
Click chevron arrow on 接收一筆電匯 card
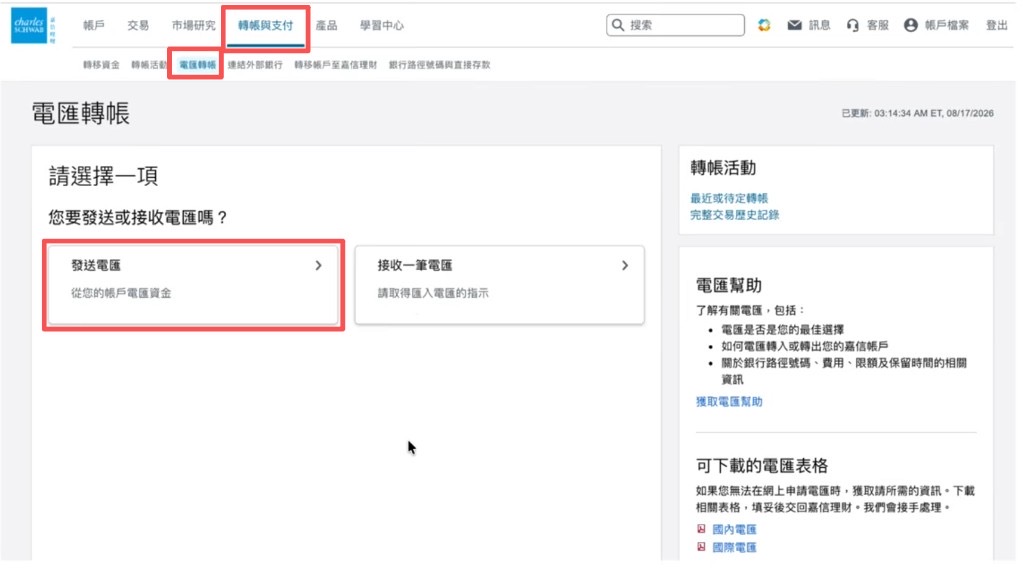(x=625, y=265)
